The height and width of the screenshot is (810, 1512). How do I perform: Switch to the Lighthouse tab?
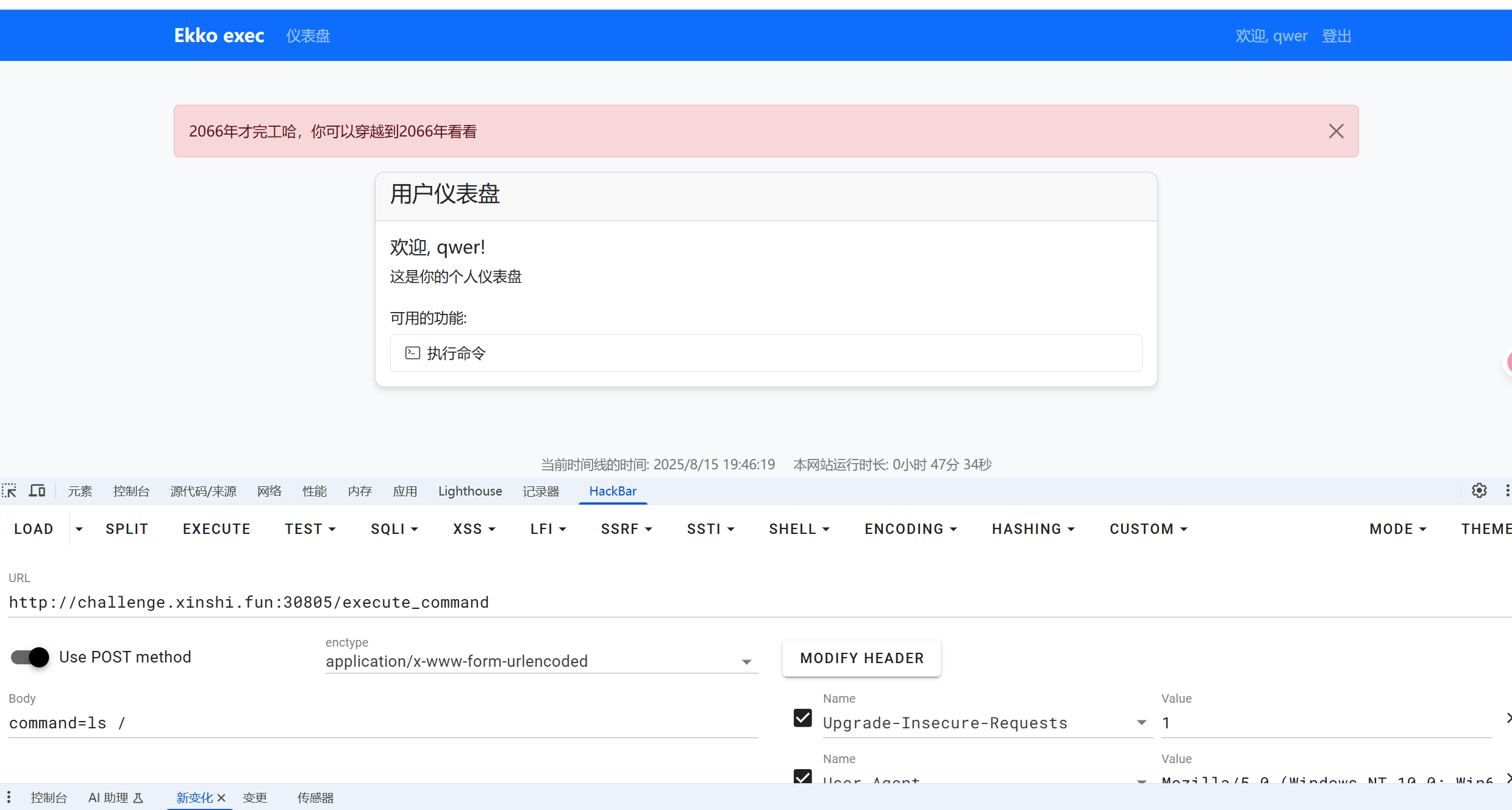point(470,491)
